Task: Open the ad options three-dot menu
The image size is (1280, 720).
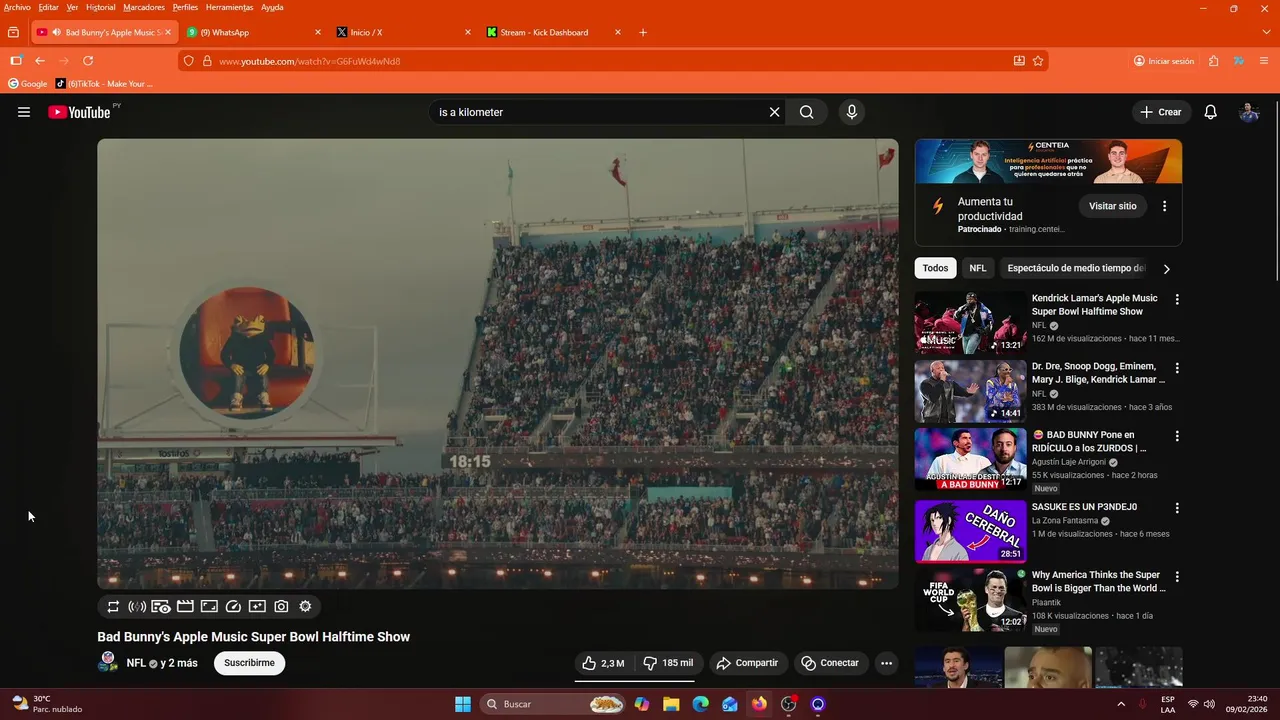Action: [1164, 206]
